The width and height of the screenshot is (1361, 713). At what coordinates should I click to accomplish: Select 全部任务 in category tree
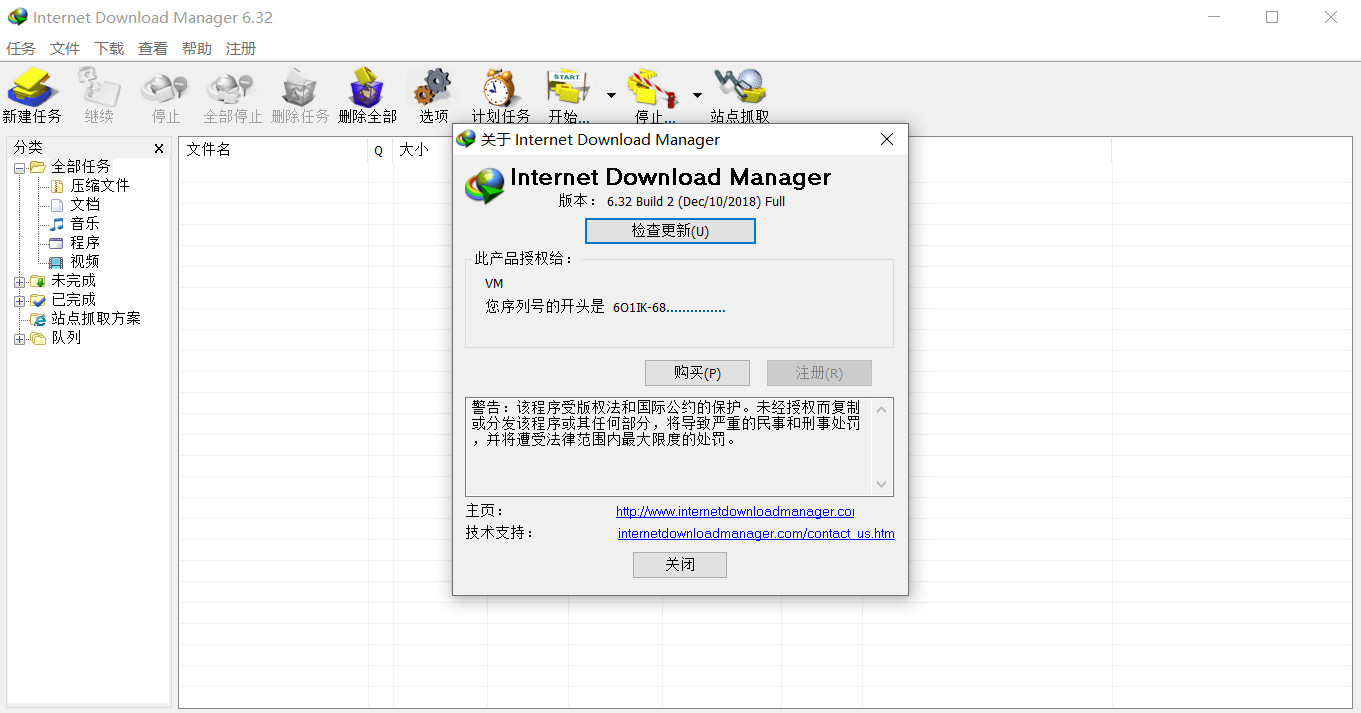[x=81, y=167]
